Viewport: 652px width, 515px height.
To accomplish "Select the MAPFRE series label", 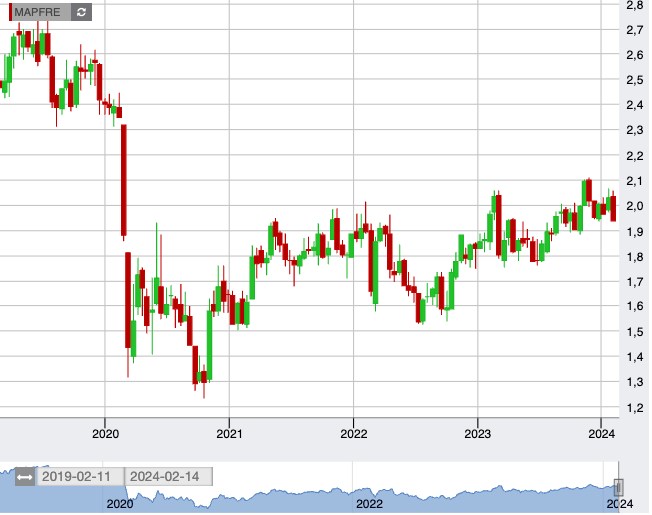I will pos(37,12).
